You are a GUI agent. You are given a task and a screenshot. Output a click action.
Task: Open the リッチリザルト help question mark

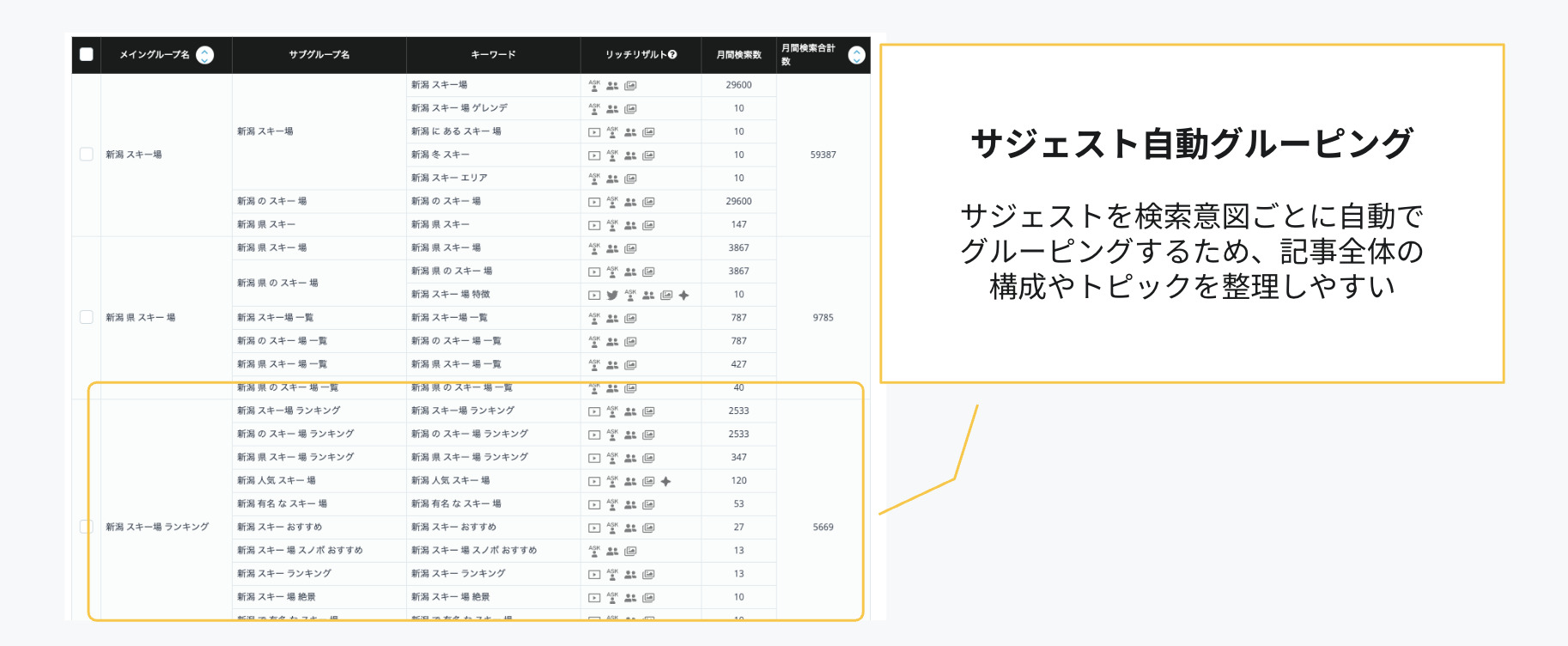[x=672, y=54]
